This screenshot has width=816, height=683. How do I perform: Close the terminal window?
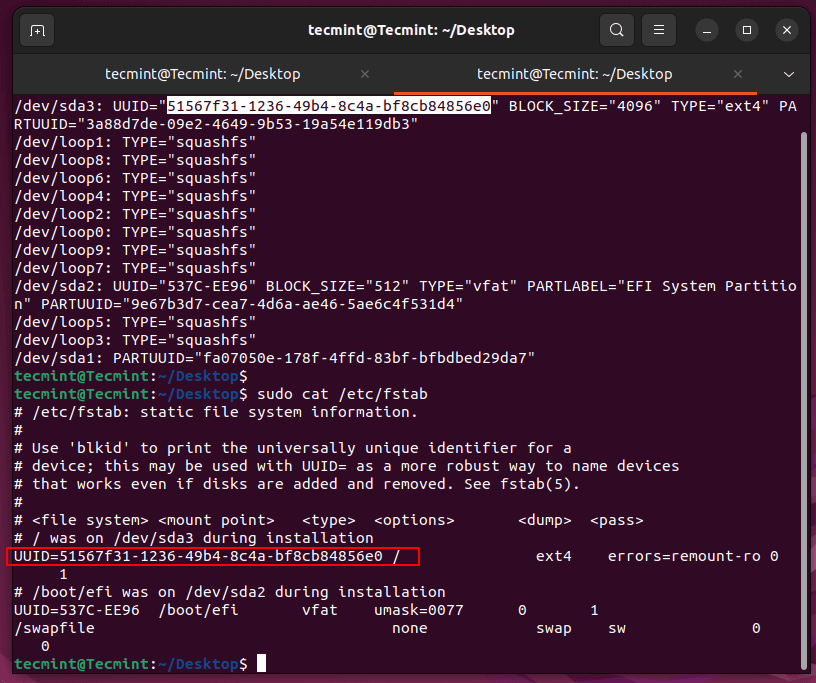787,31
